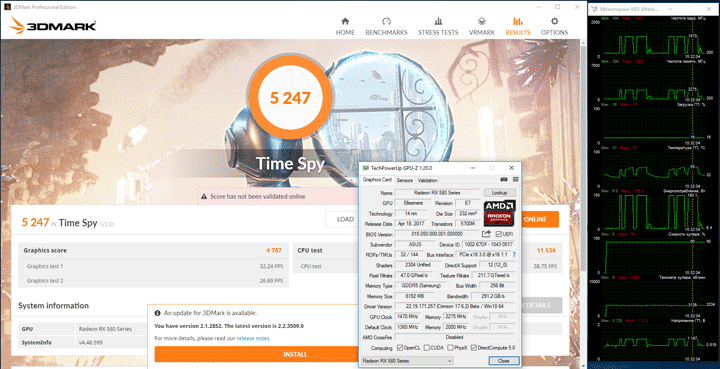This screenshot has width=720, height=369.
Task: Click GPU-Z screenshot camera icon
Action: [504, 179]
